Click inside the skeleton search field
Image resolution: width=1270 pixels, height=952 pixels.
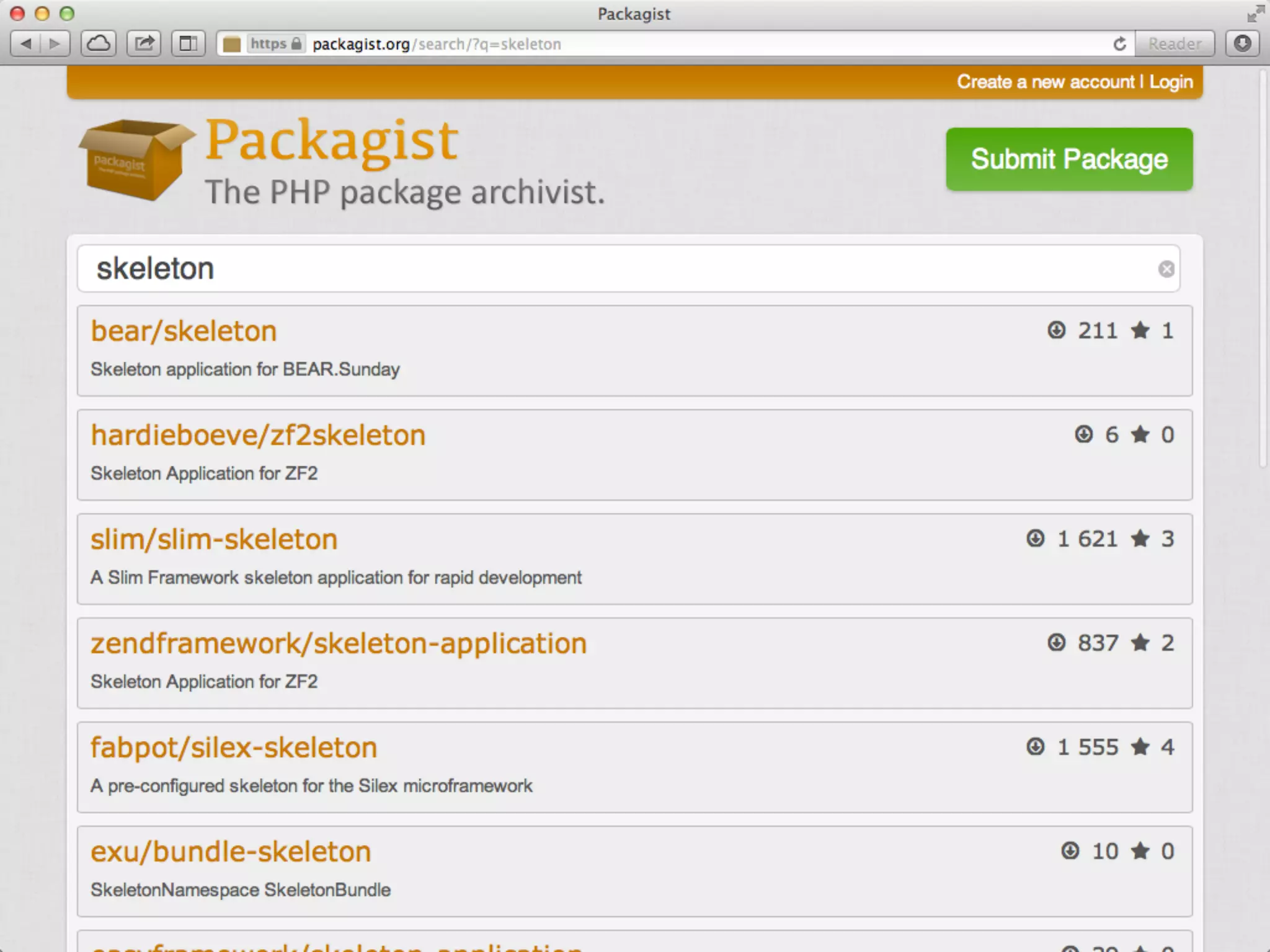(620, 269)
